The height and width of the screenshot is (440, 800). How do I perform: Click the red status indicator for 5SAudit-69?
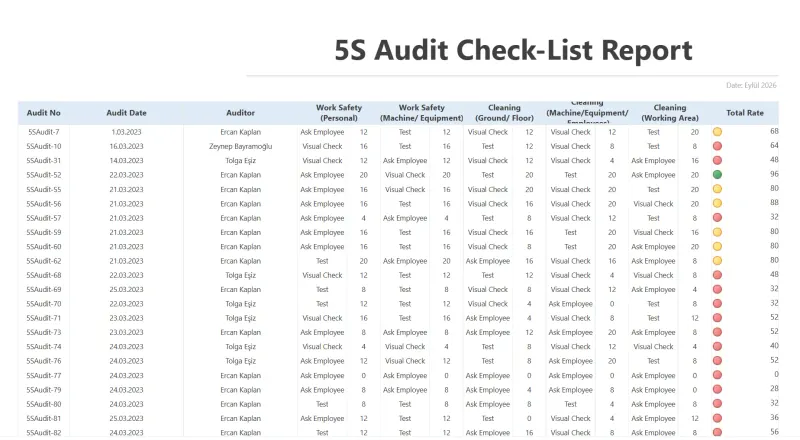pos(717,289)
